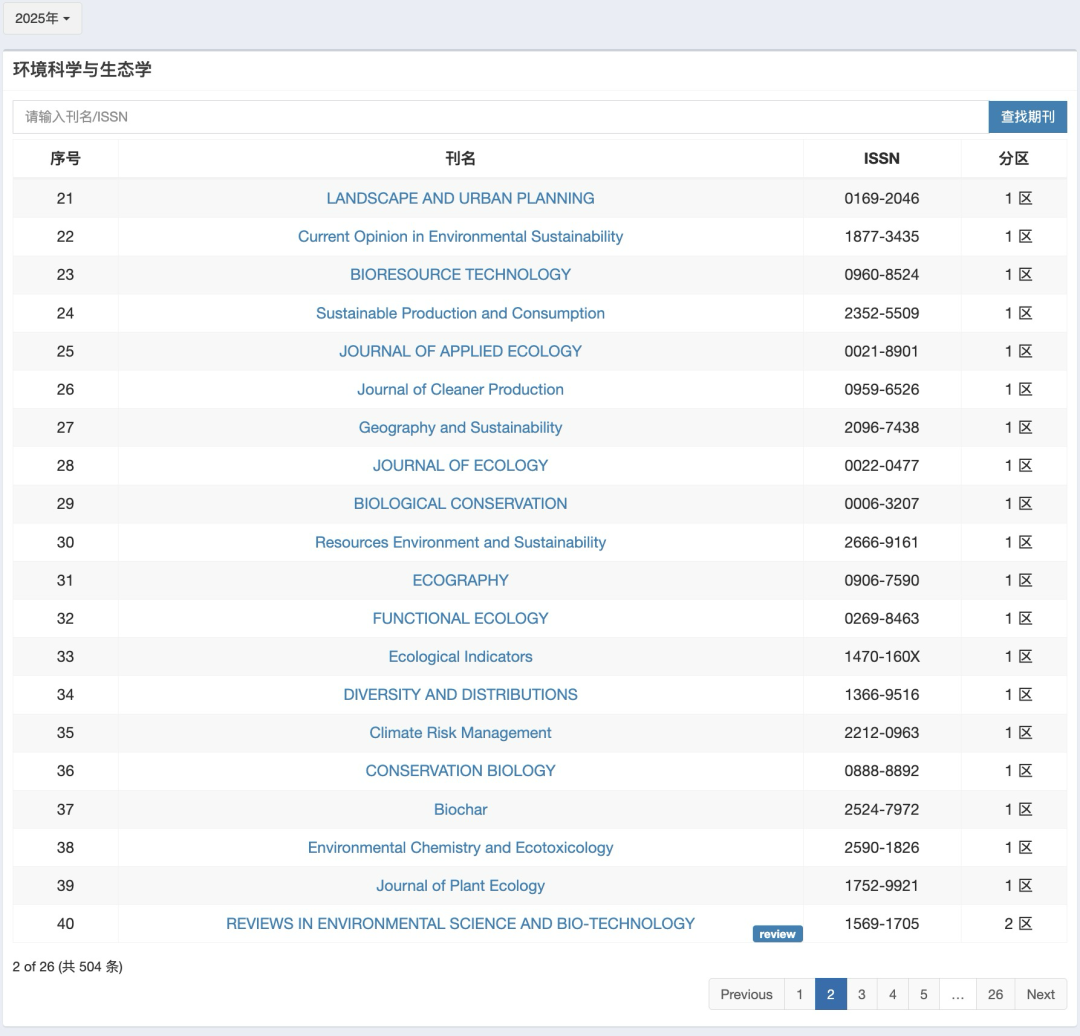1080x1036 pixels.
Task: Go to page 3
Action: tap(862, 995)
